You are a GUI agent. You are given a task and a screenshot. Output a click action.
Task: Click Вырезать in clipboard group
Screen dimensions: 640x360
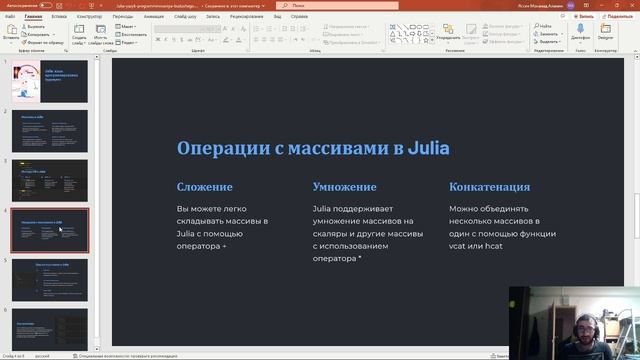tap(33, 27)
